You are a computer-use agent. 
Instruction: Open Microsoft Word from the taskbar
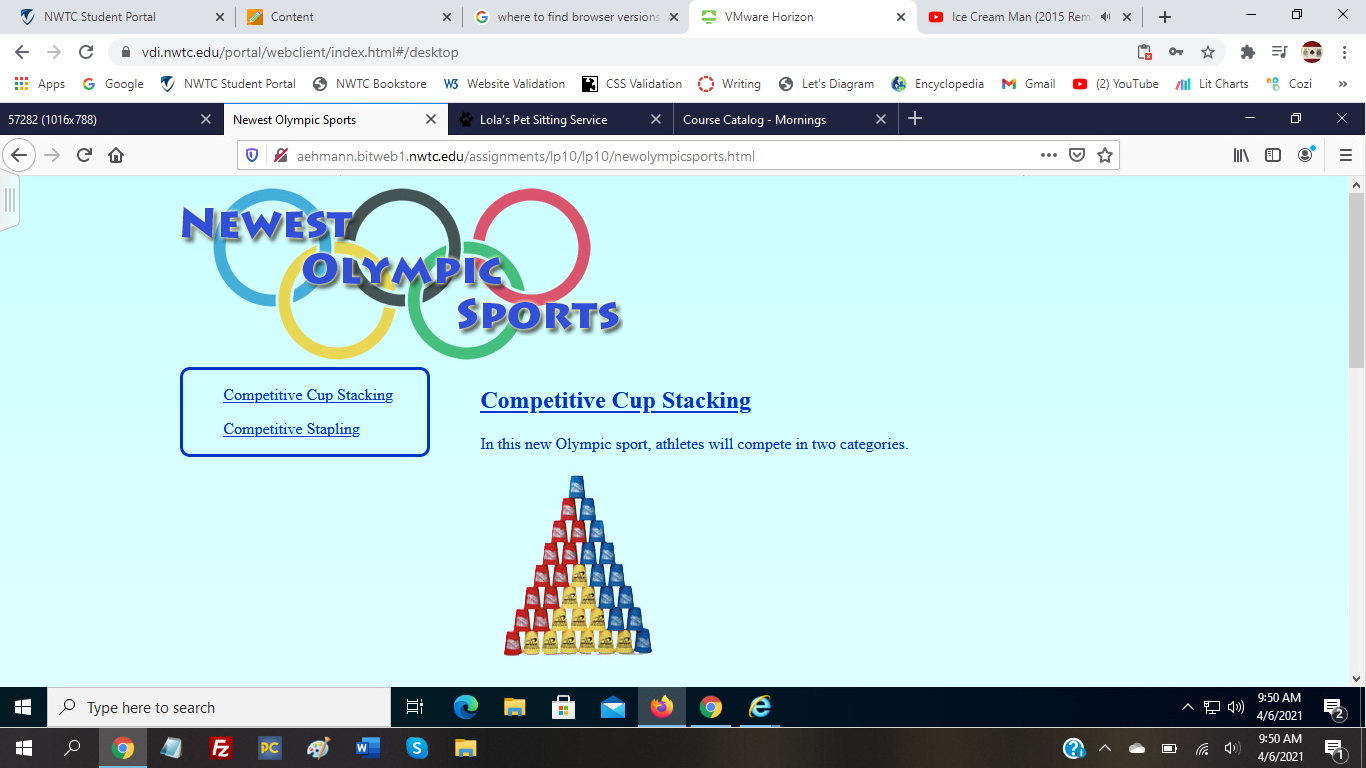point(367,747)
